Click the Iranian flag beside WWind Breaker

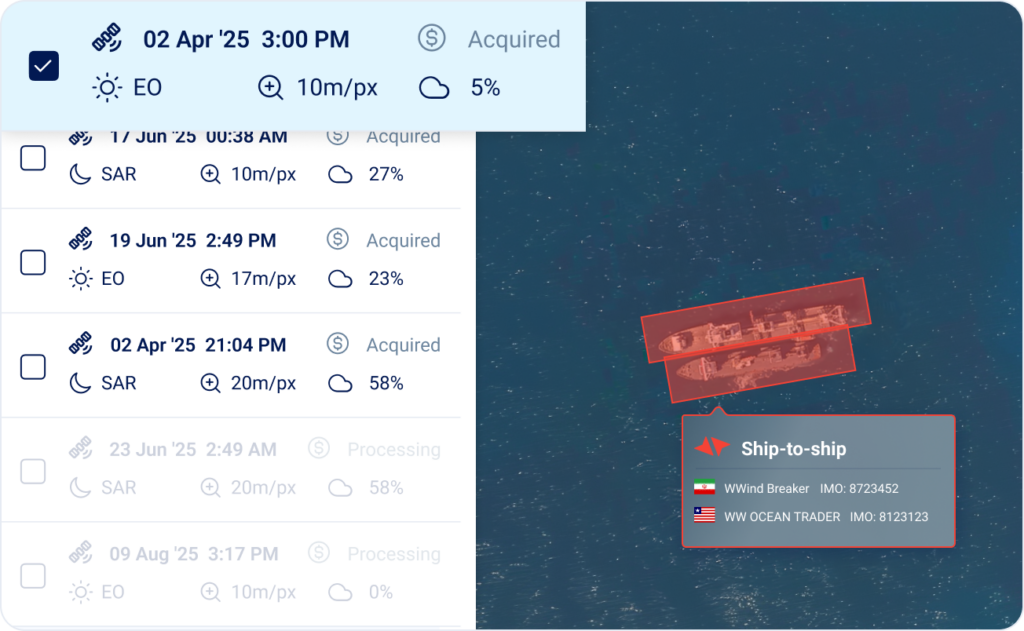pyautogui.click(x=704, y=489)
